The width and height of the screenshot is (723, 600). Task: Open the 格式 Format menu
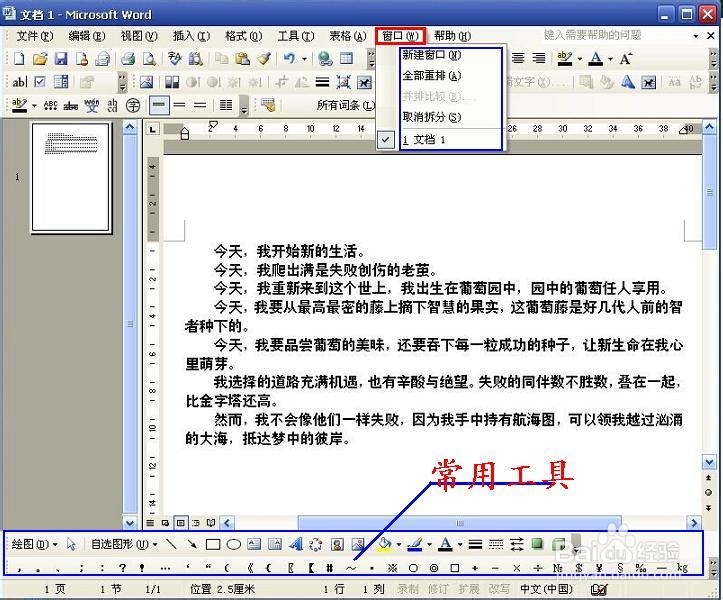click(x=243, y=36)
